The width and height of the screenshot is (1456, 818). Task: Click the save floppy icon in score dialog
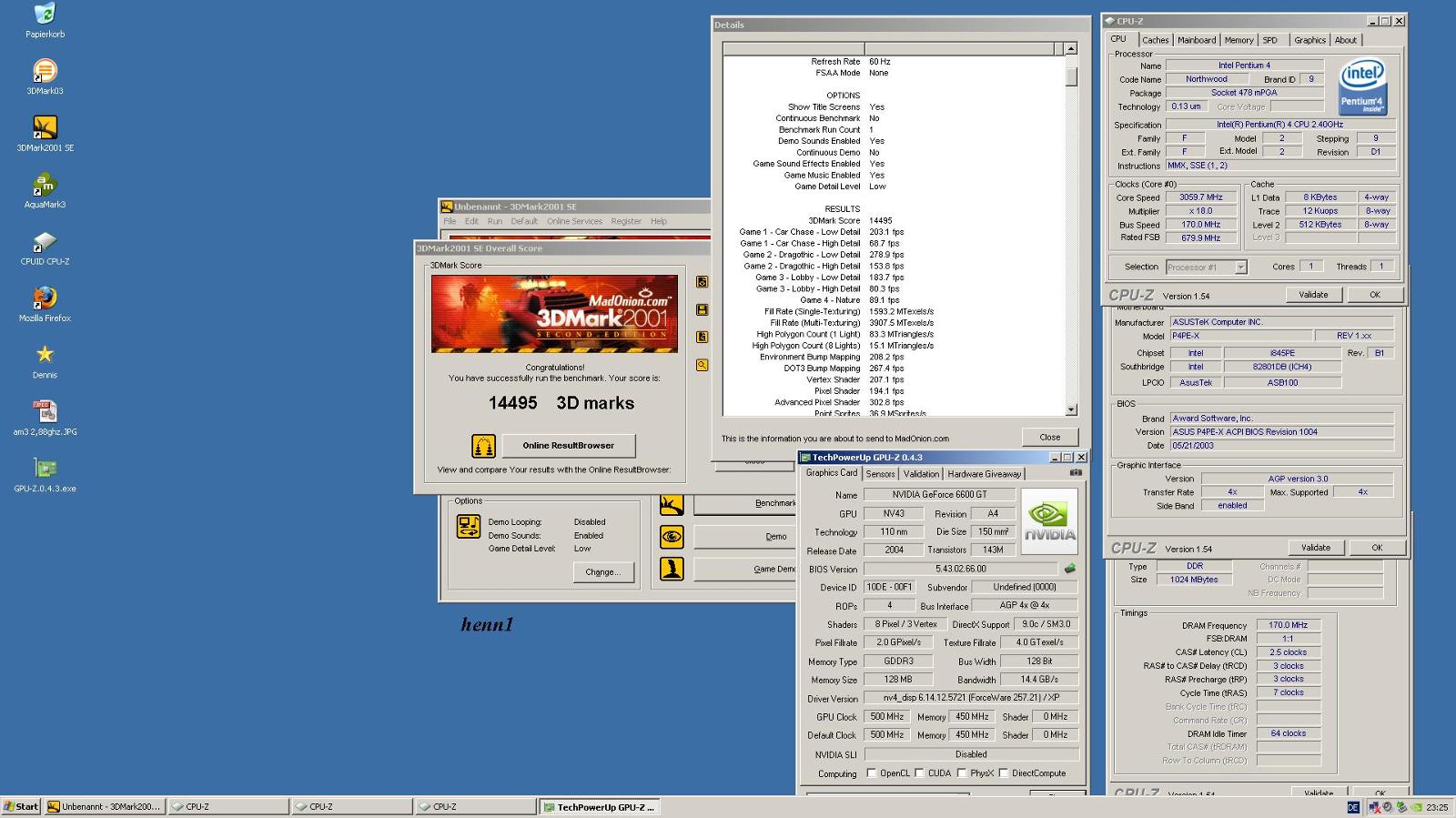702,309
